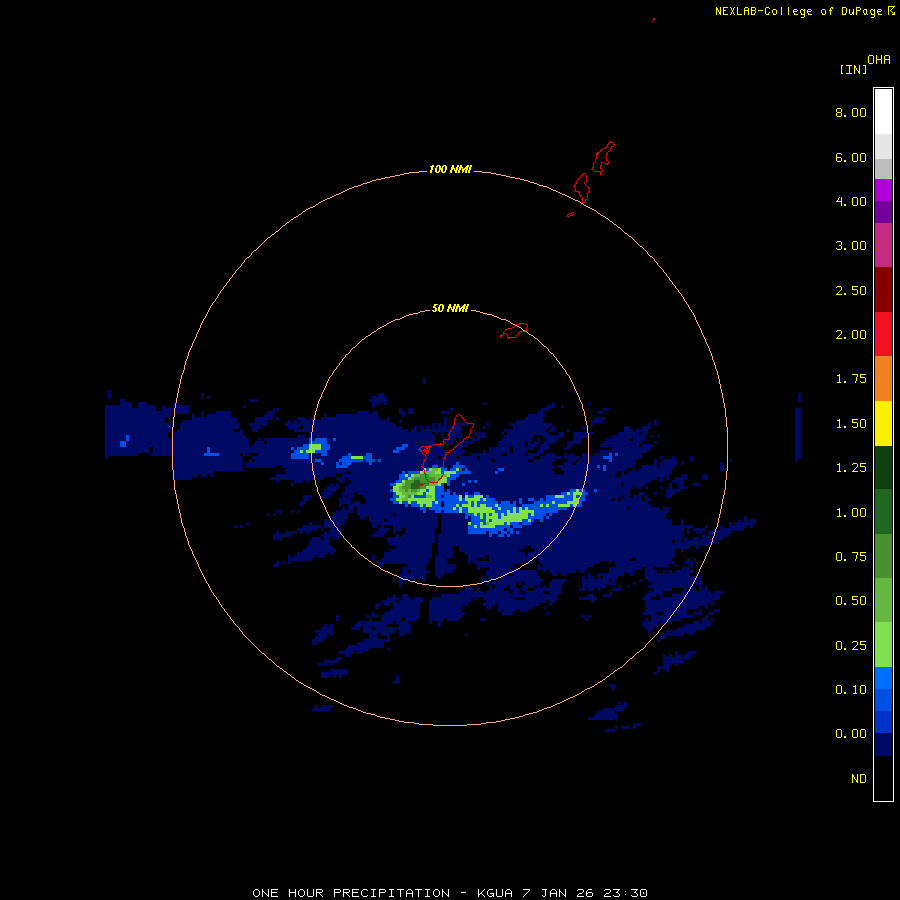Click the 1.25 legend value
900x900 pixels.
pos(851,468)
